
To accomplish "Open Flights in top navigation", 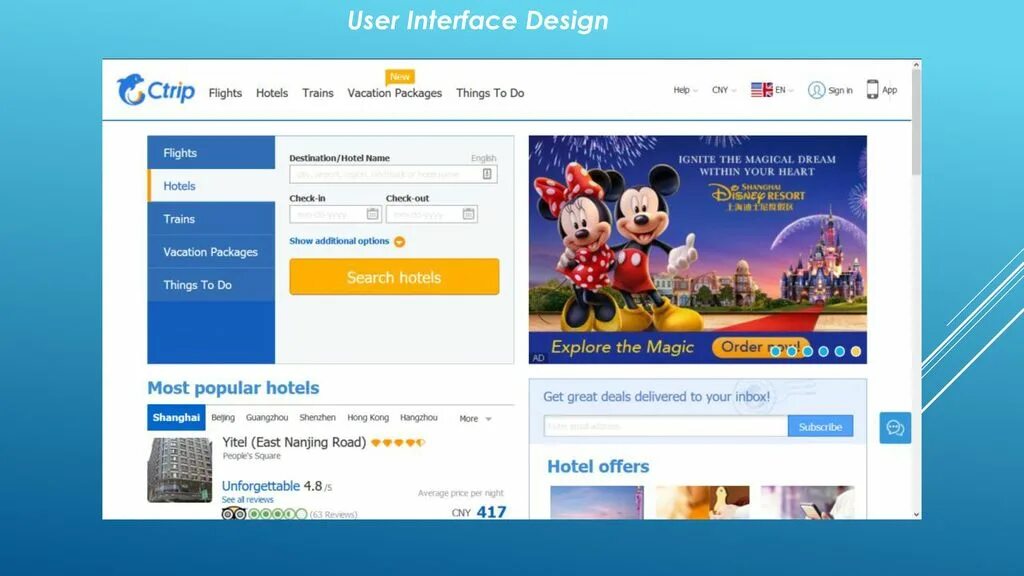I will (225, 93).
